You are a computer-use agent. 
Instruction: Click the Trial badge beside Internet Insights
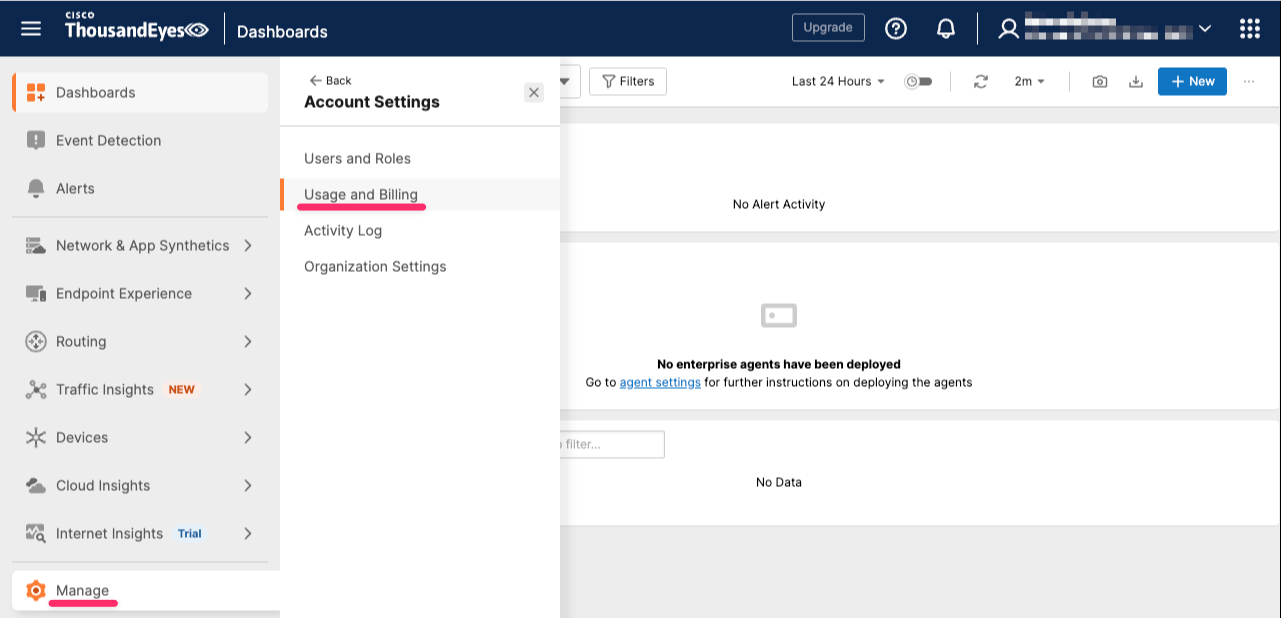pyautogui.click(x=190, y=534)
